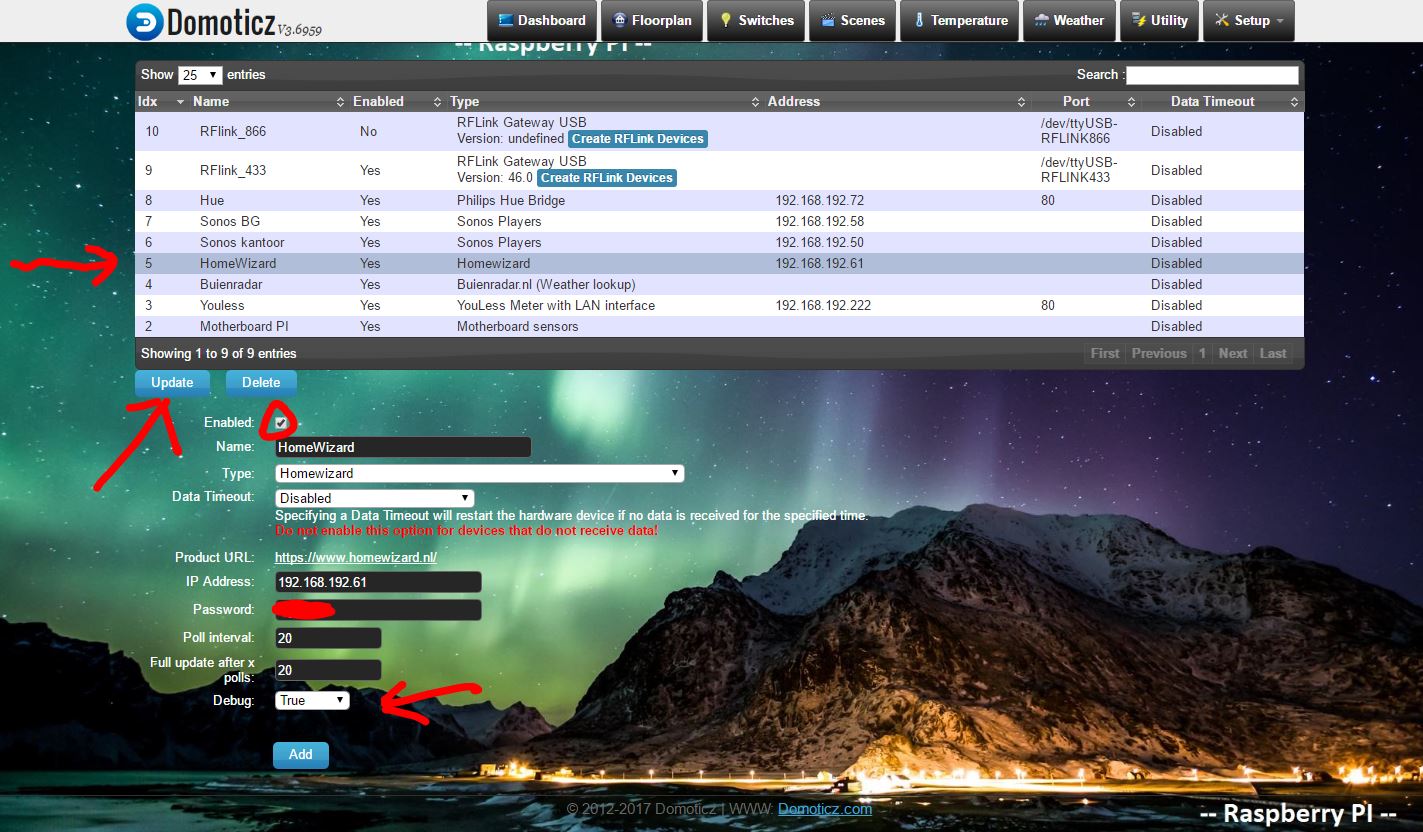Click Philips Hue Bridge type cell
The height and width of the screenshot is (832, 1423).
coord(511,200)
